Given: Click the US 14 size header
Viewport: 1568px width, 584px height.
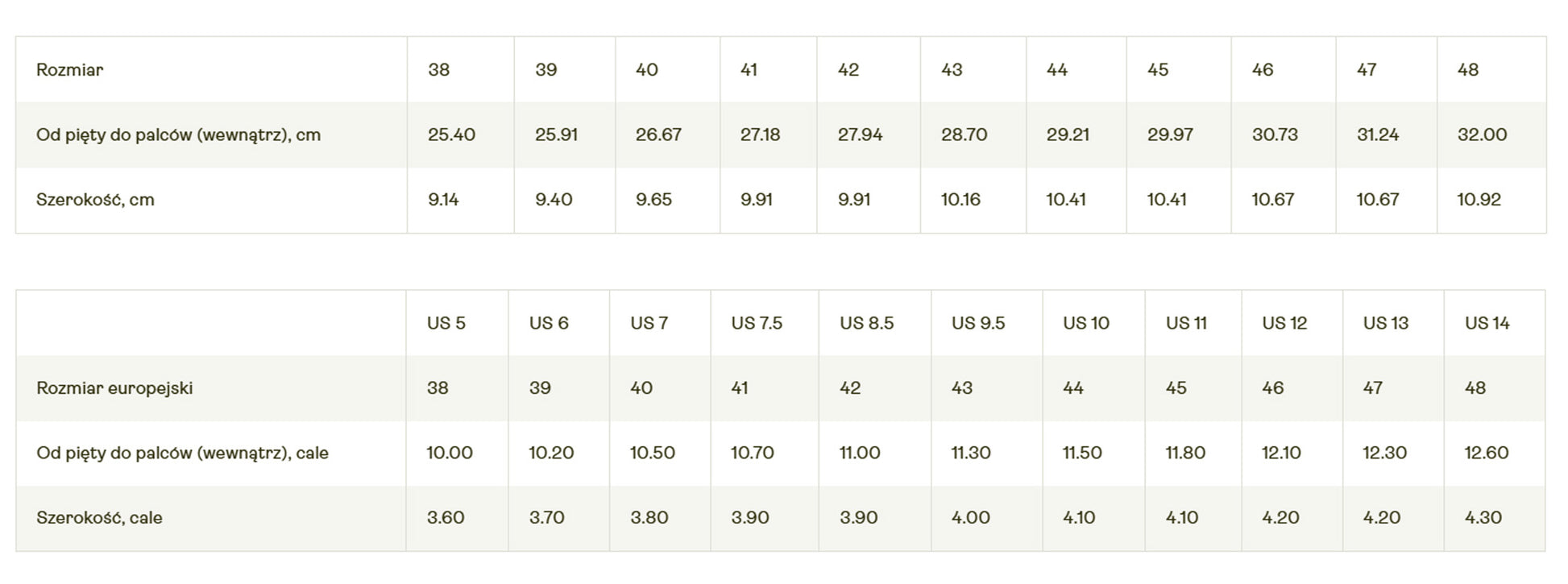Looking at the screenshot, I should tap(1487, 323).
